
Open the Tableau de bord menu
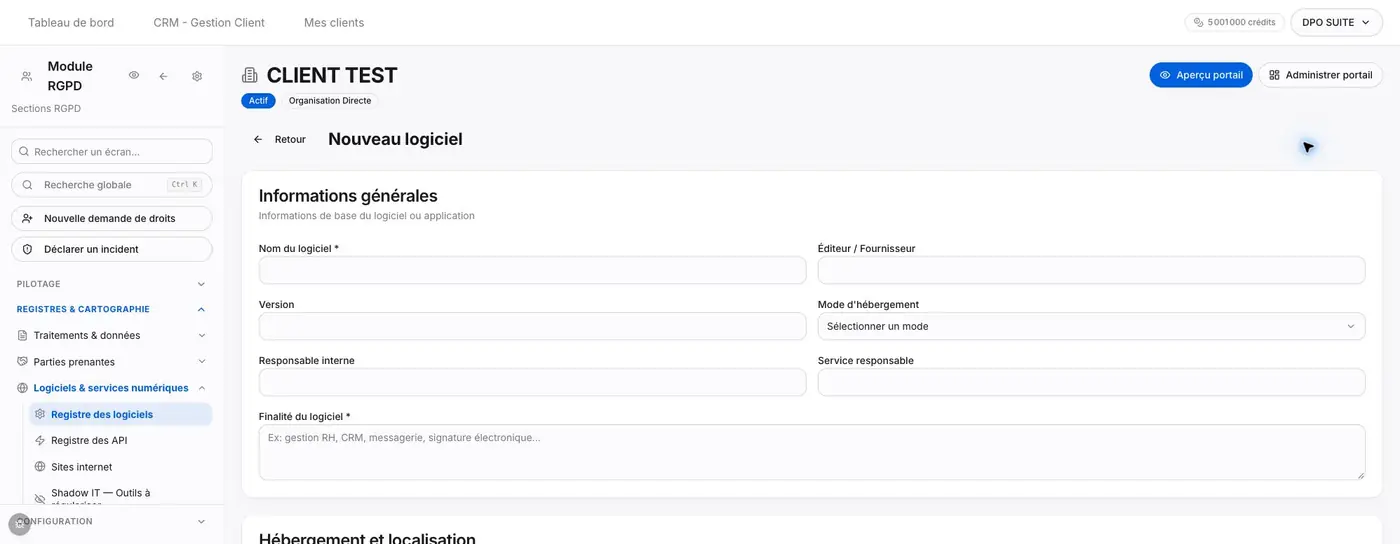(71, 22)
